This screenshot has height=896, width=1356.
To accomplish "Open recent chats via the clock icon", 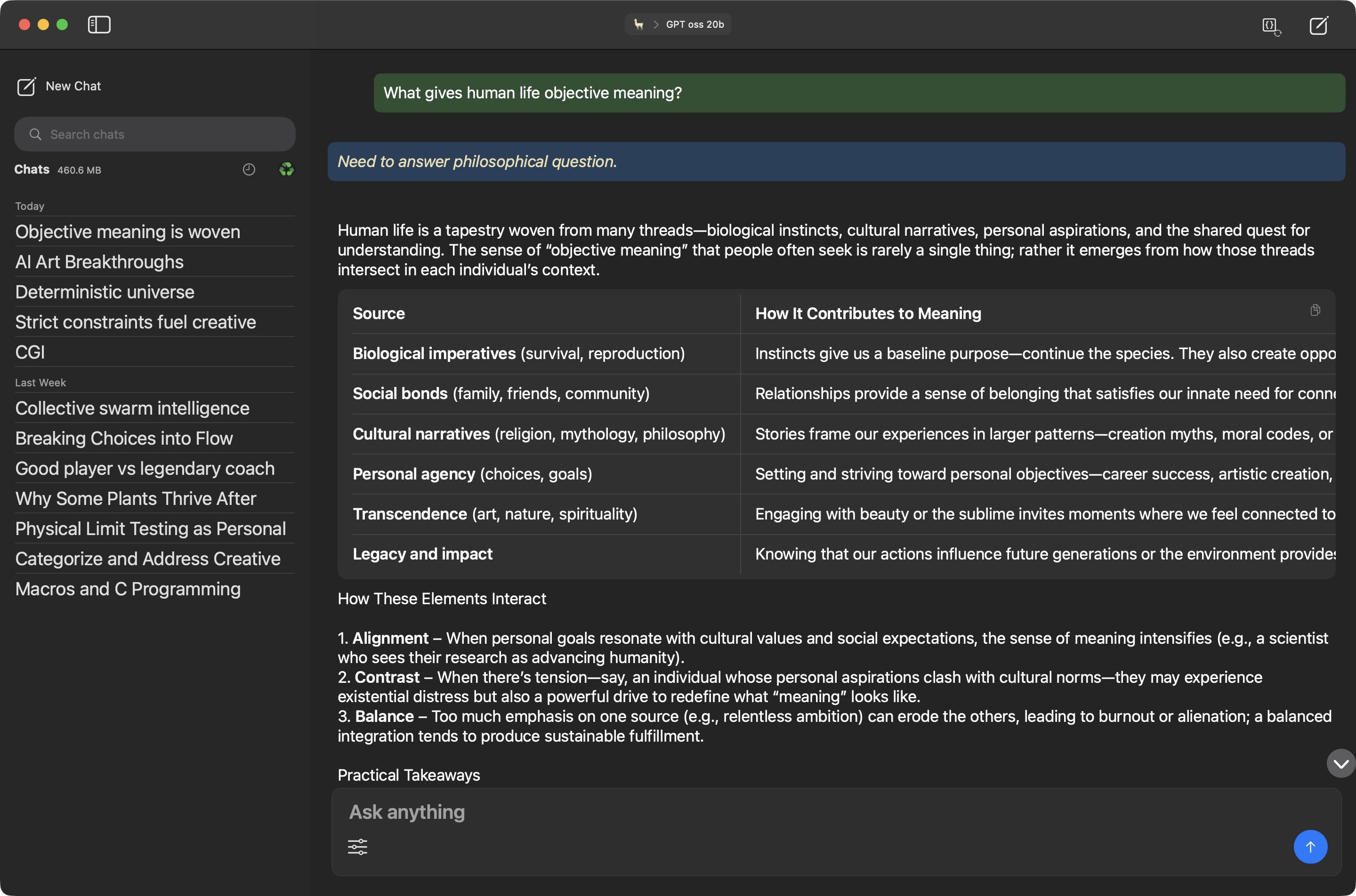I will pos(249,169).
